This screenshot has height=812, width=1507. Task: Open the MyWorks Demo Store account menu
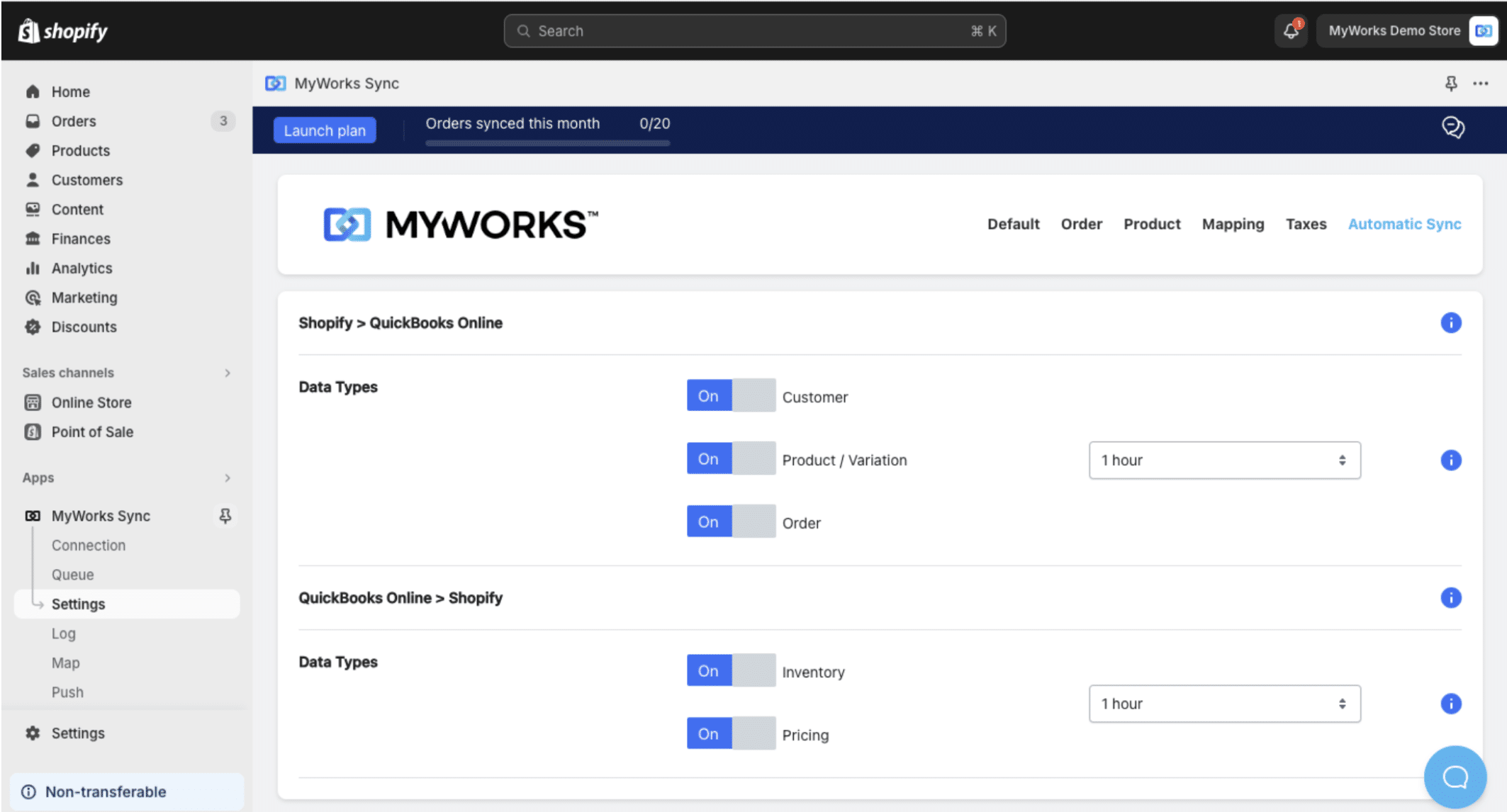tap(1407, 30)
